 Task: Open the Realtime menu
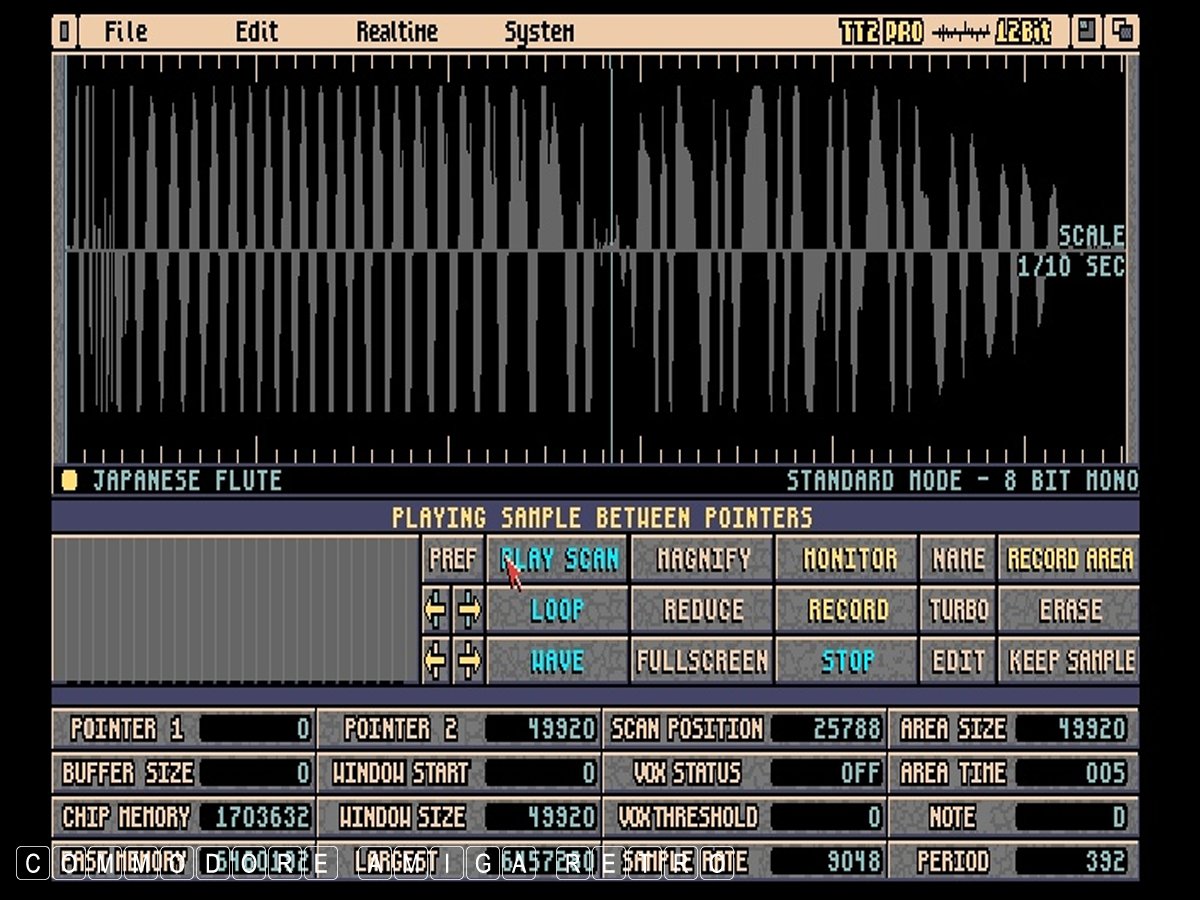[x=397, y=32]
